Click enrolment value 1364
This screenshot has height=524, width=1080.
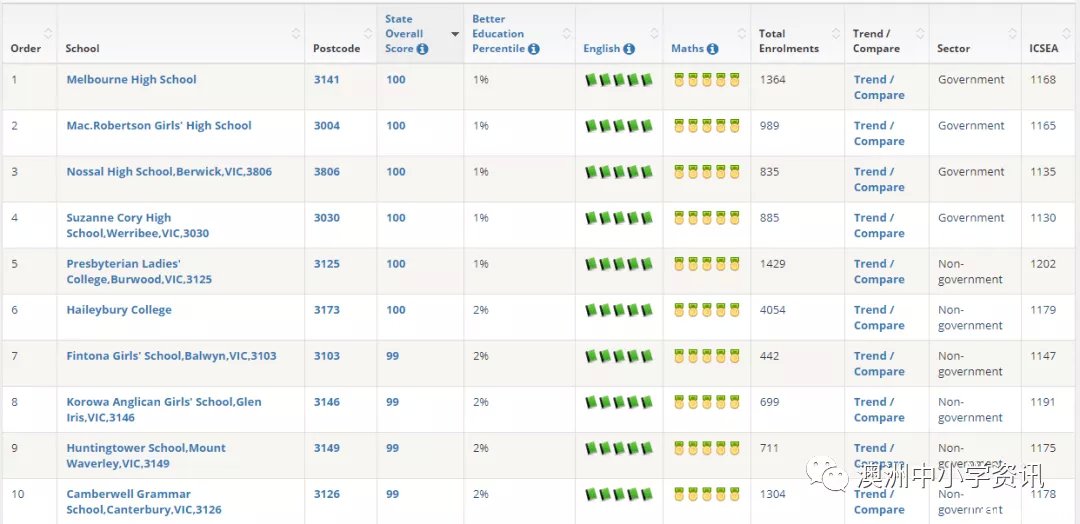click(x=773, y=80)
